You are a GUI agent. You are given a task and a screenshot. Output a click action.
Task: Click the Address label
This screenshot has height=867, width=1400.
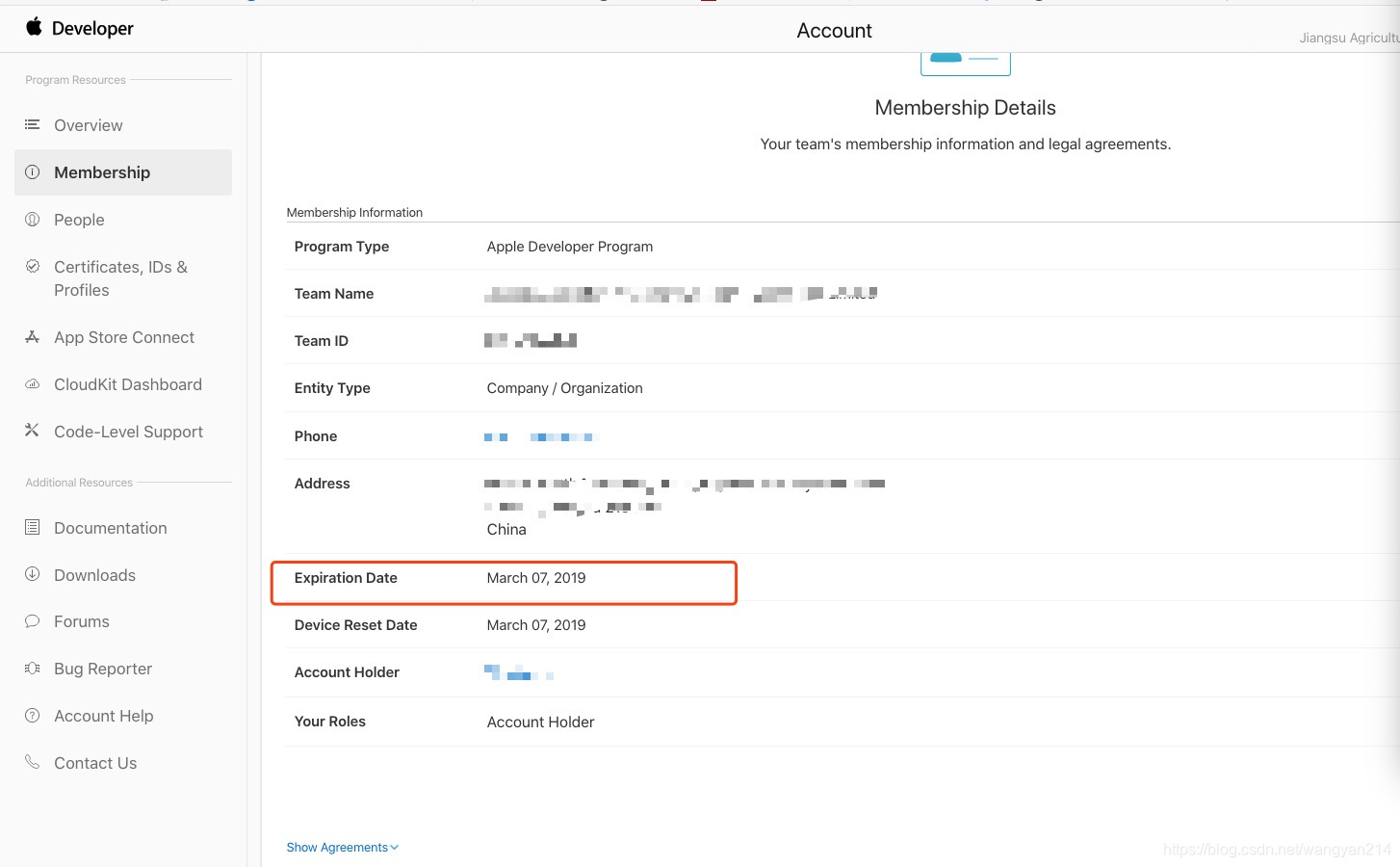point(323,484)
